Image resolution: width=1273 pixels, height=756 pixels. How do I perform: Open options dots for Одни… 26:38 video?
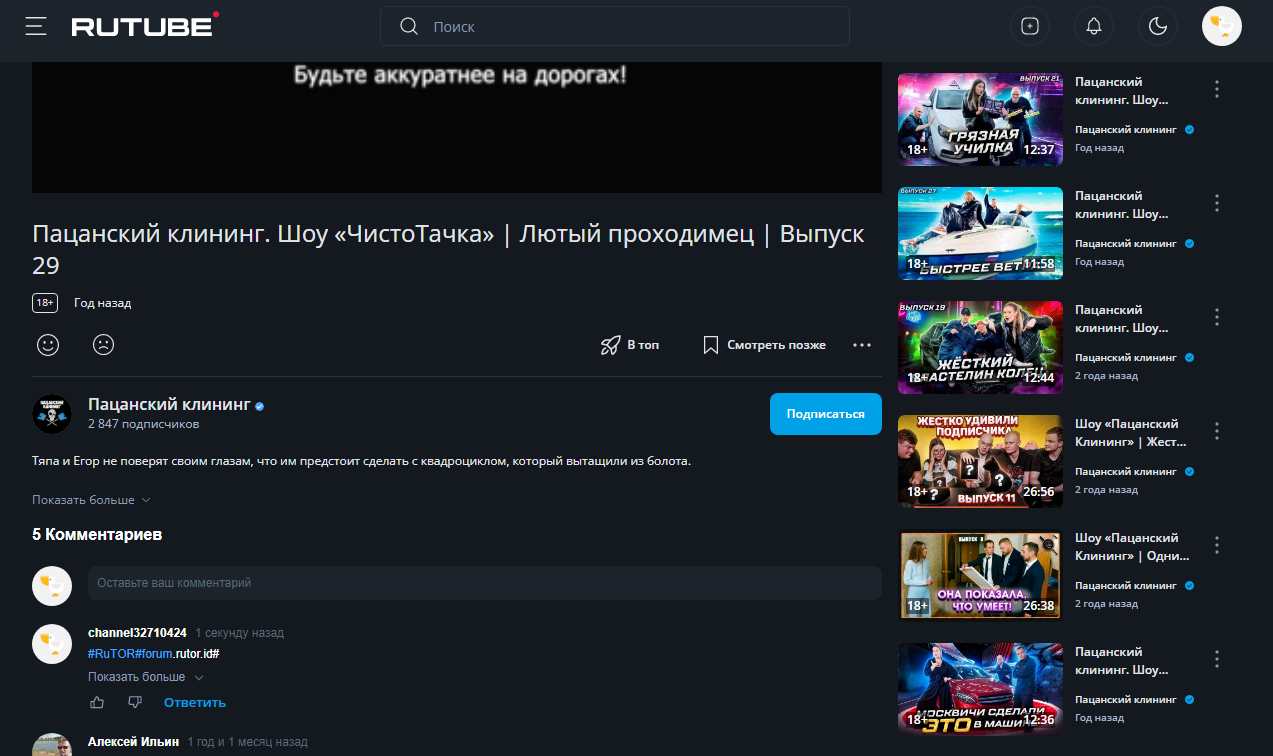1217,545
